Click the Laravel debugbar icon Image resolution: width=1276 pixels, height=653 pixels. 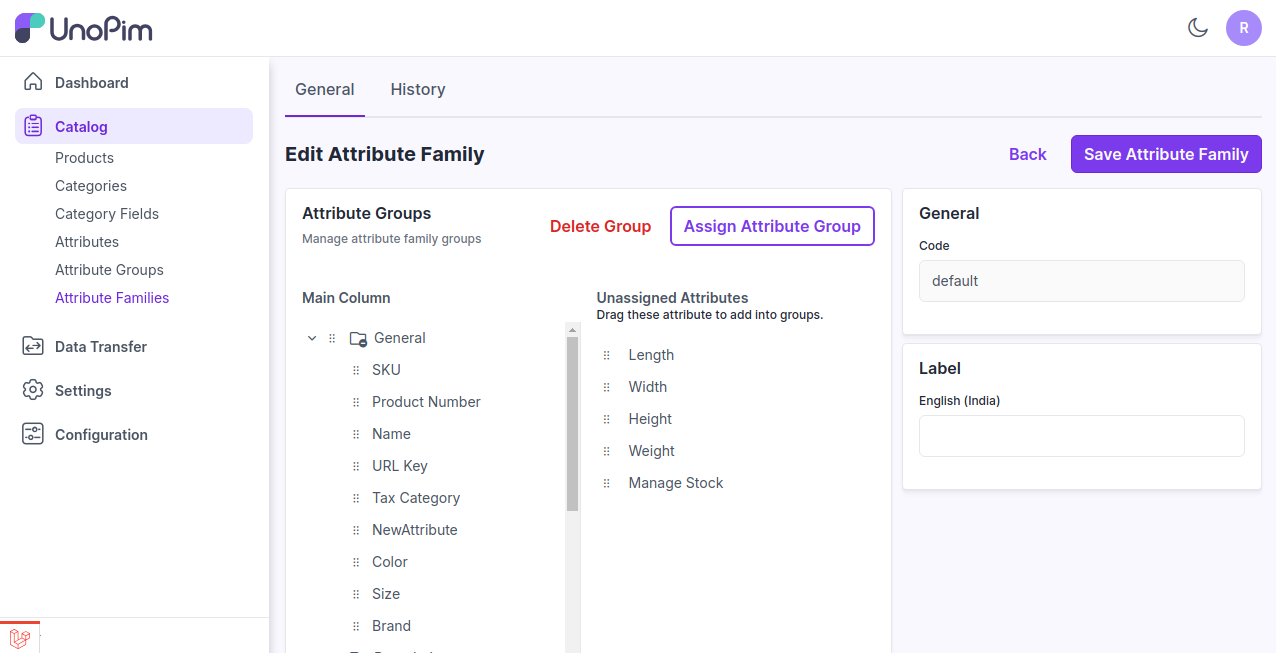pos(19,638)
